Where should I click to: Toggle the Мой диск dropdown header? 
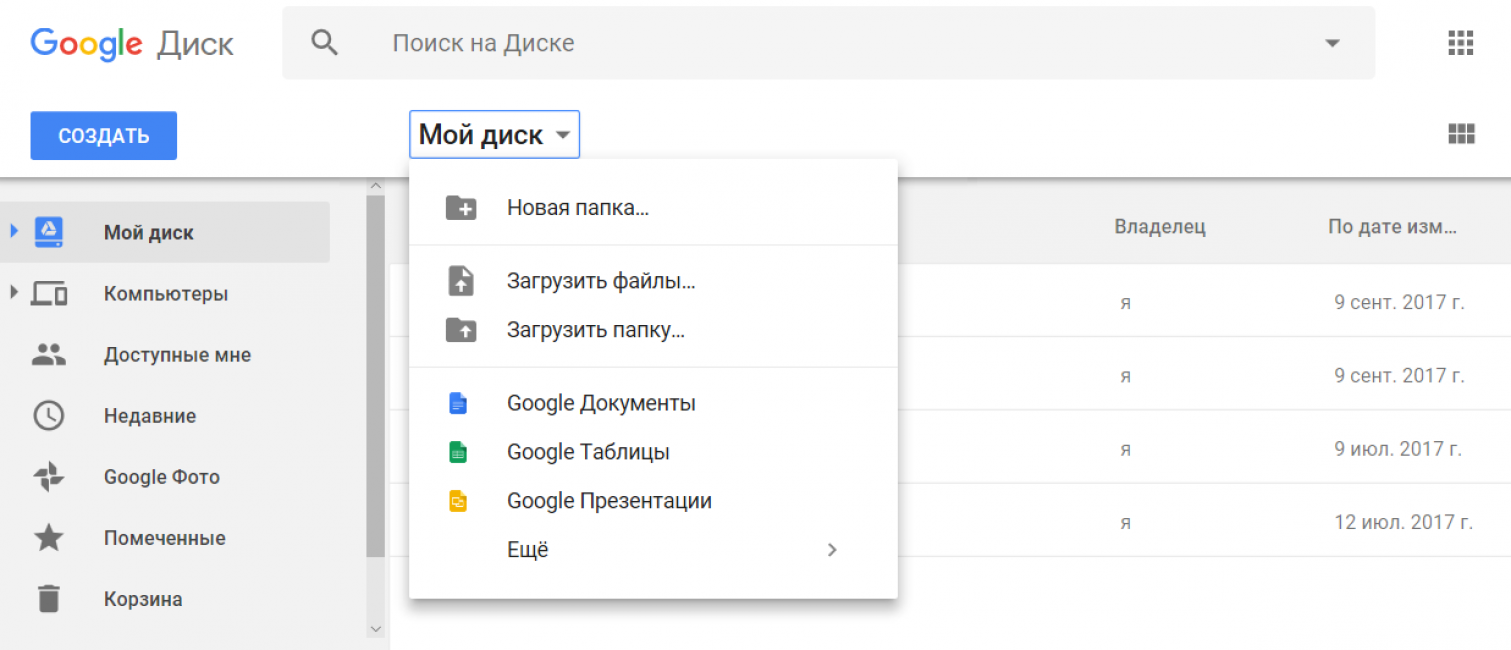[x=494, y=135]
